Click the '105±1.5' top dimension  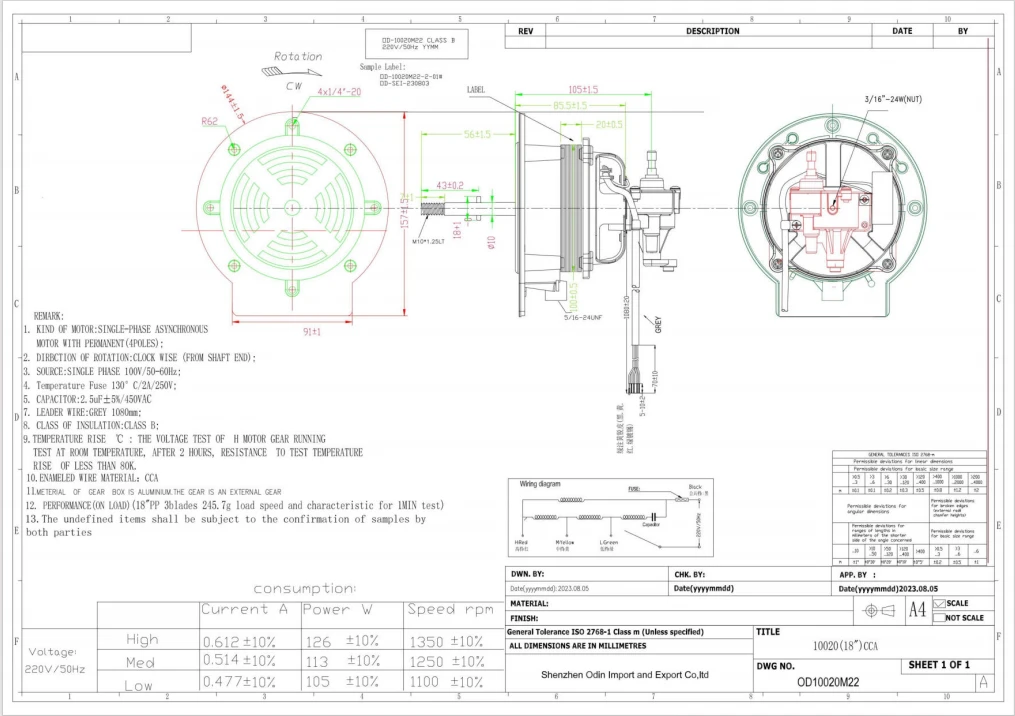[583, 89]
